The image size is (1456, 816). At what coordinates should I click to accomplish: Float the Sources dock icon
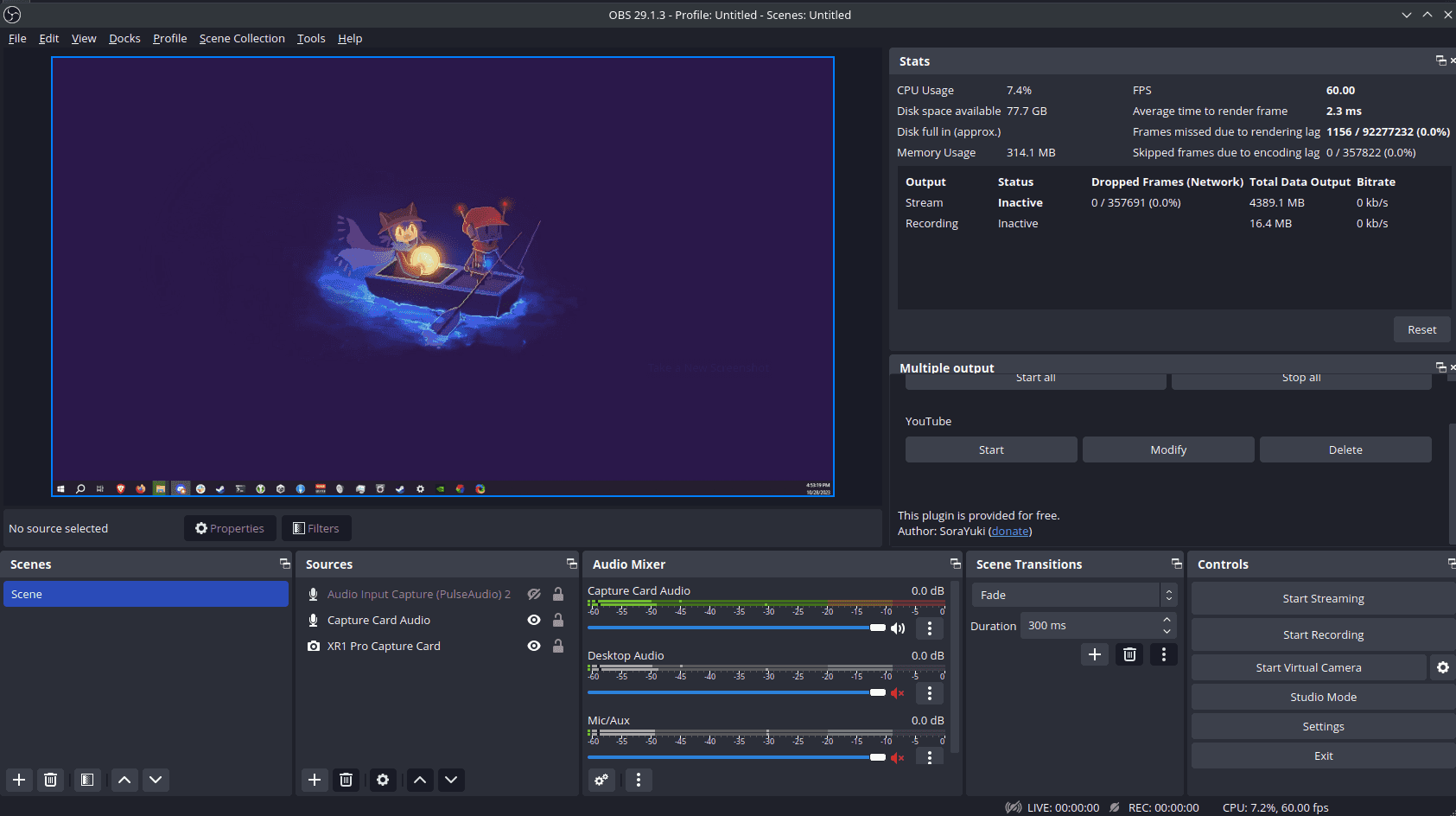pyautogui.click(x=572, y=564)
